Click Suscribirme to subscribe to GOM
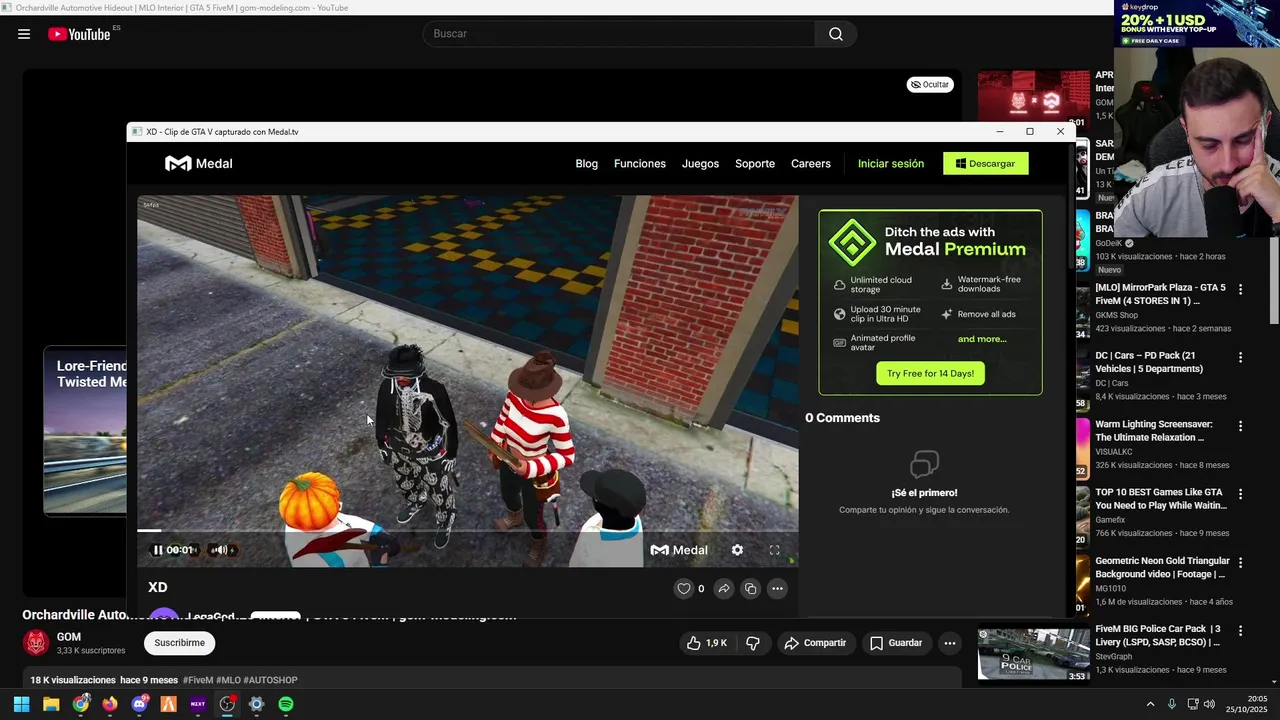The image size is (1280, 720). [179, 643]
